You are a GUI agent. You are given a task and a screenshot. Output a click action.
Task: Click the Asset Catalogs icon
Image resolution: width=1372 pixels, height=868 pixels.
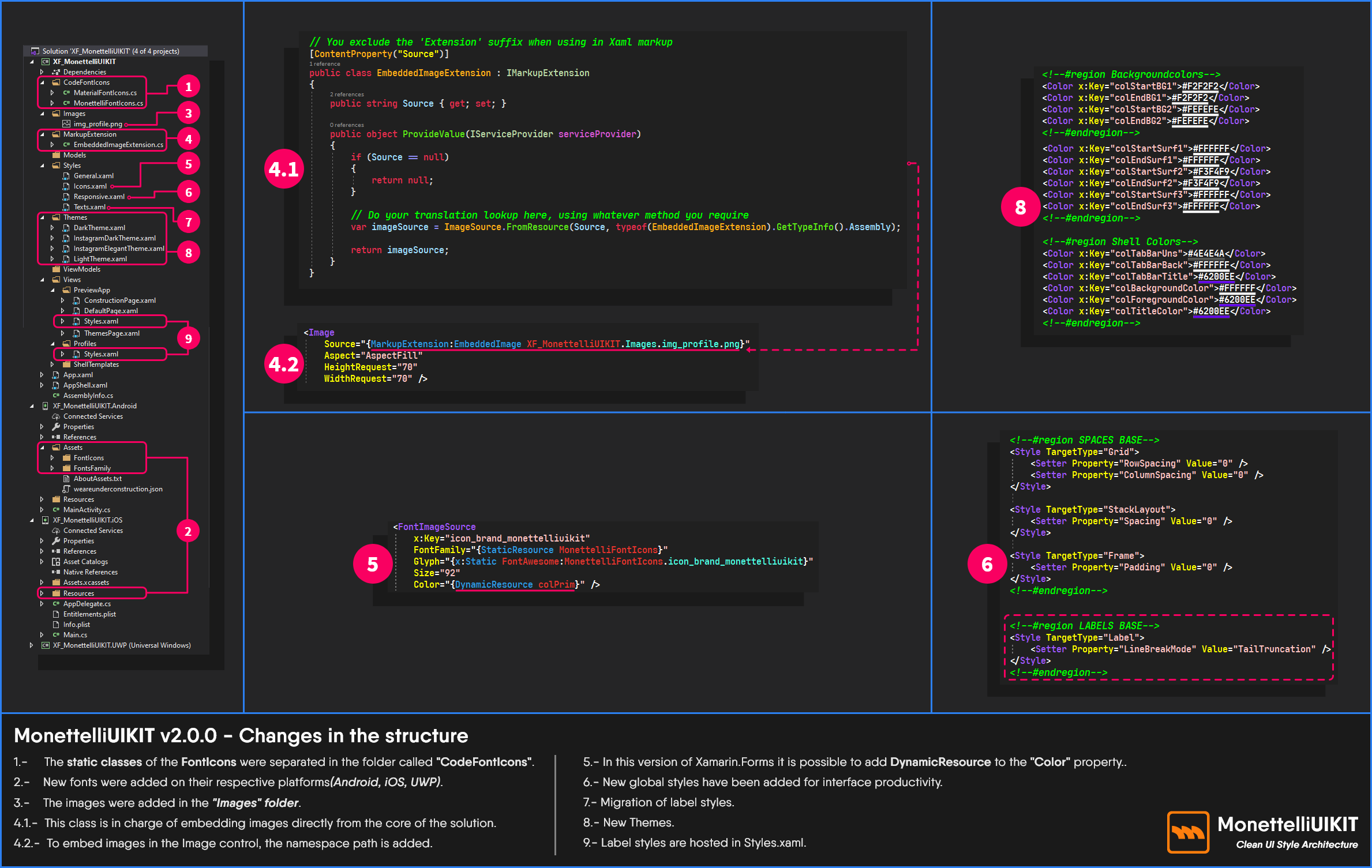(x=56, y=562)
